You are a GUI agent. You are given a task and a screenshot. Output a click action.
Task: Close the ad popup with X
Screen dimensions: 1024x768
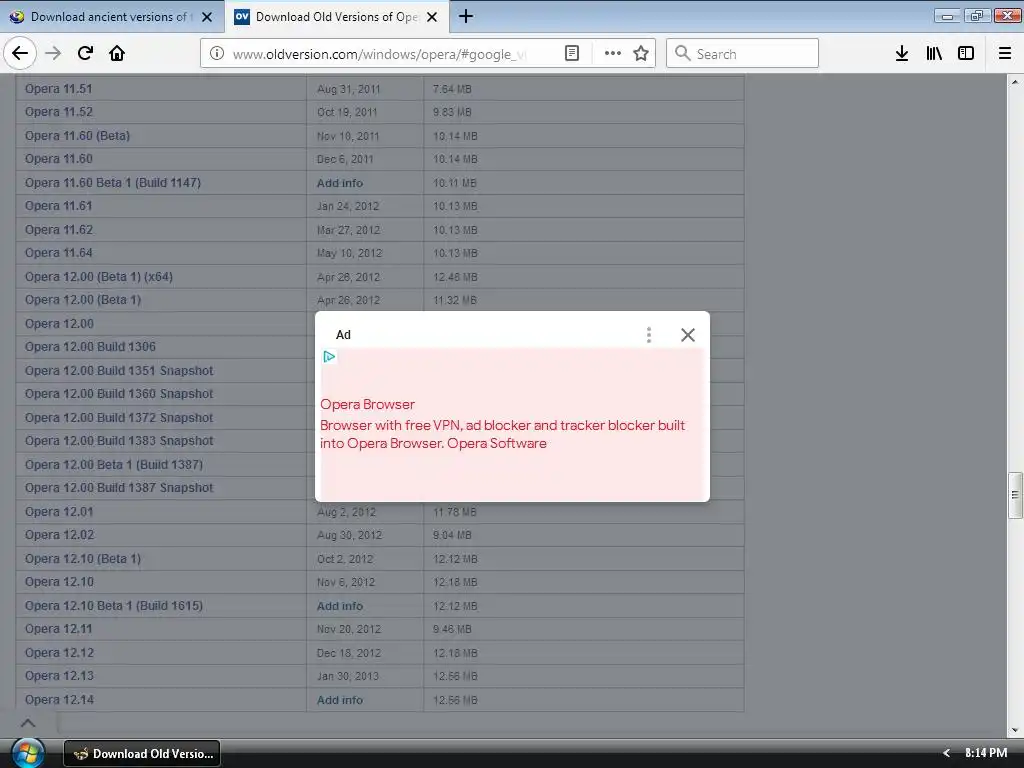[688, 335]
